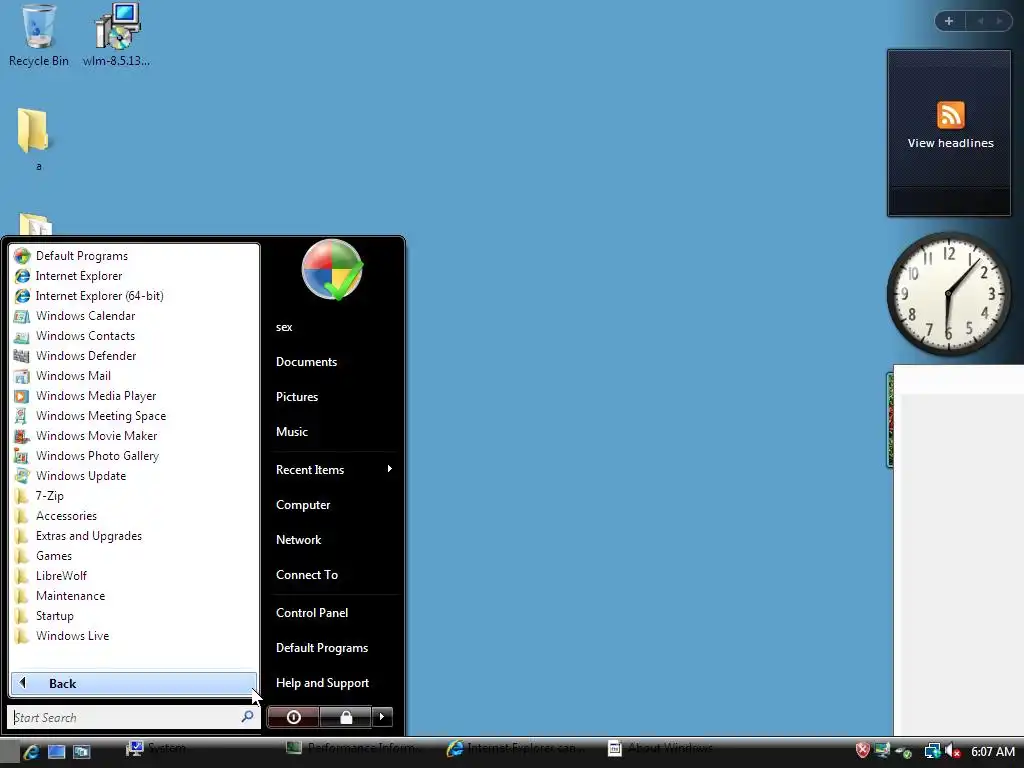Image resolution: width=1024 pixels, height=768 pixels.
Task: Launch Windows Media Player
Action: click(x=134, y=396)
